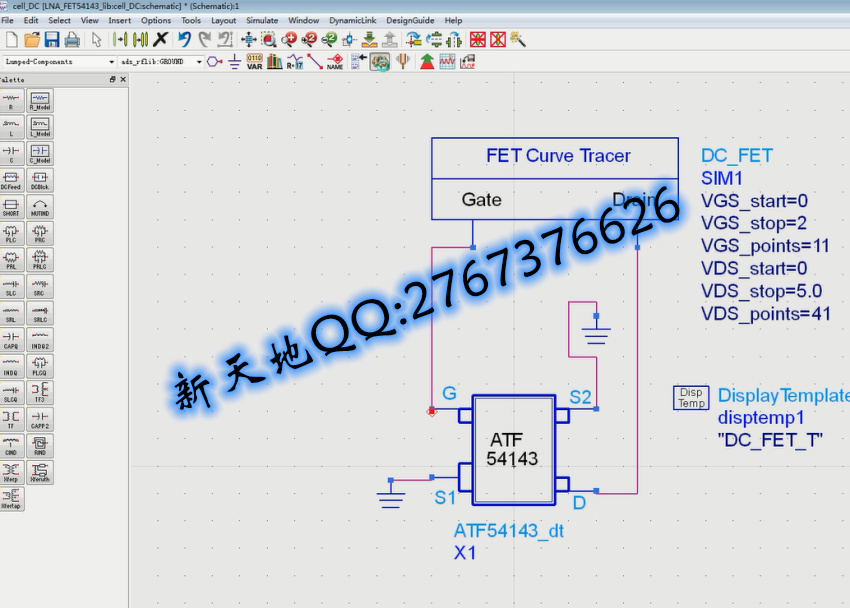The width and height of the screenshot is (850, 608).
Task: Select the R_Model palette component
Action: pyautogui.click(x=40, y=101)
